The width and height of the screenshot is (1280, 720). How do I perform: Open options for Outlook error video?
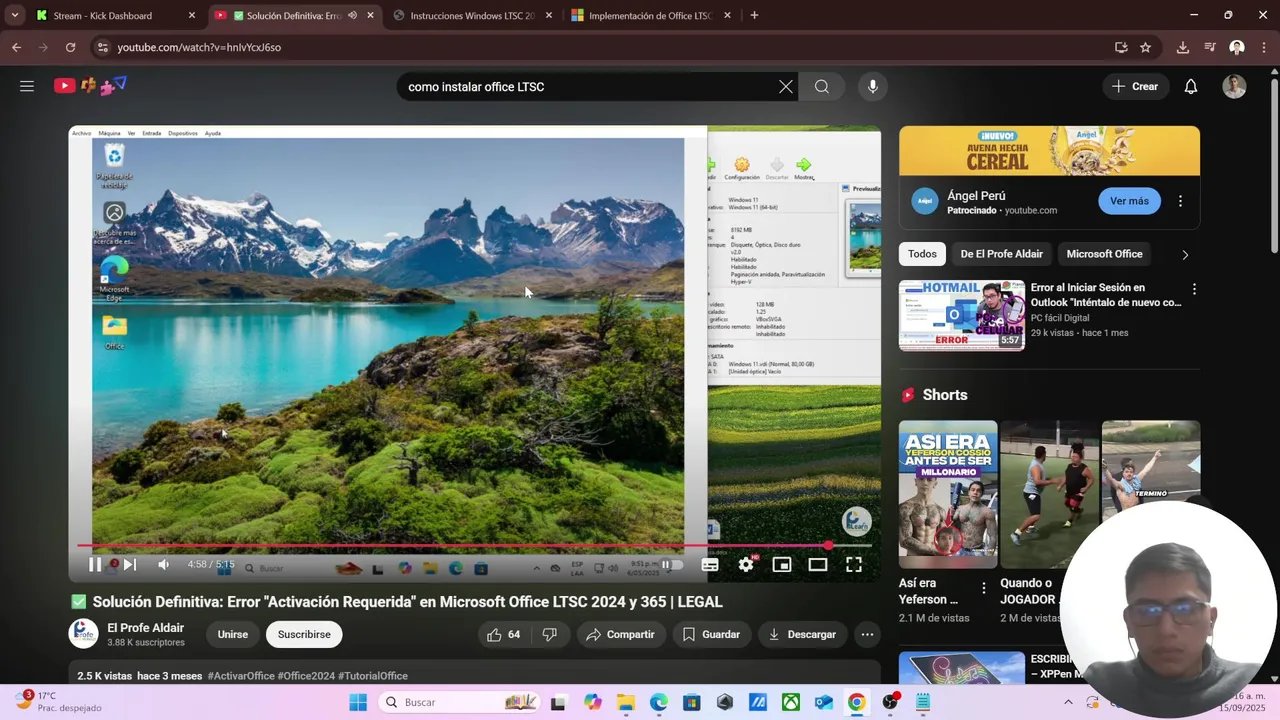[x=1193, y=289]
